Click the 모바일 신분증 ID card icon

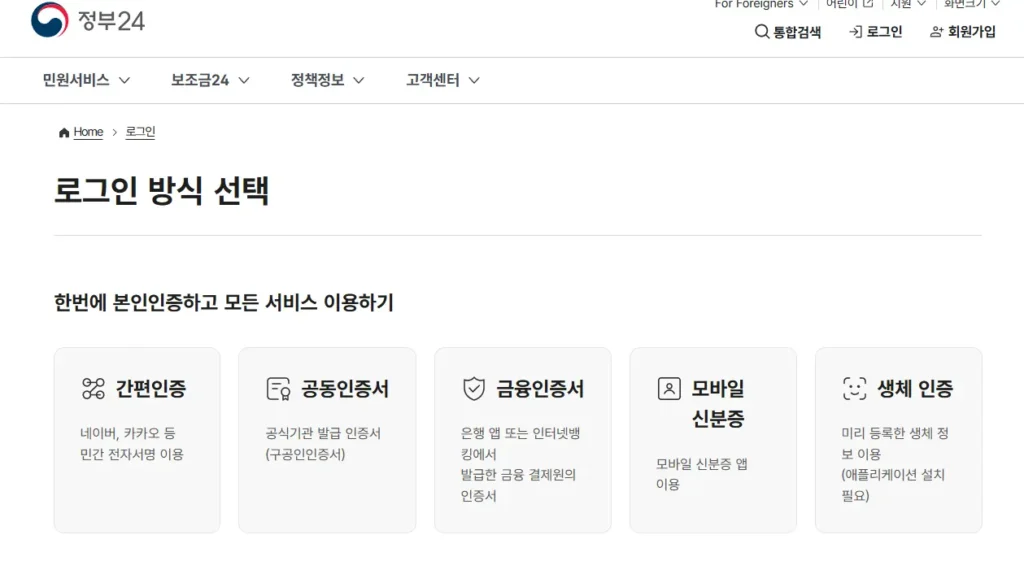click(669, 389)
